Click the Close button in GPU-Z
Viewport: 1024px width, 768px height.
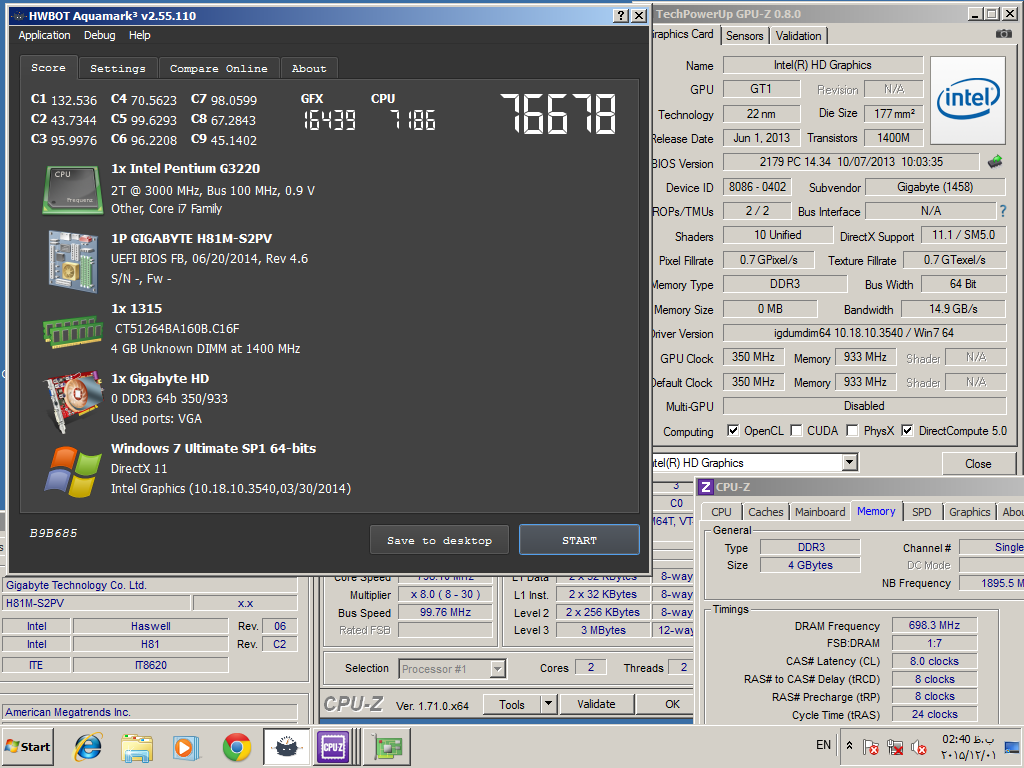point(978,464)
